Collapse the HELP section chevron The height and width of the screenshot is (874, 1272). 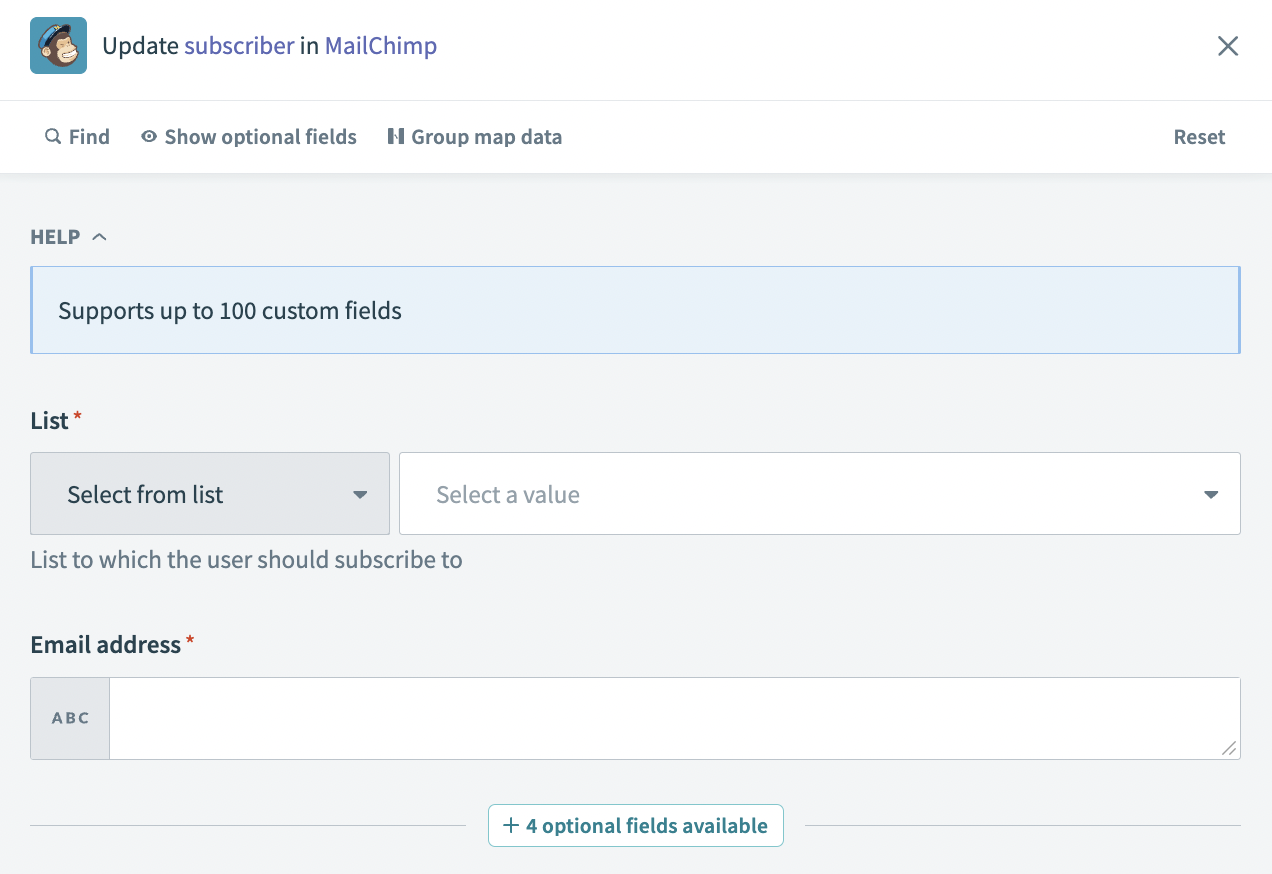click(x=99, y=237)
